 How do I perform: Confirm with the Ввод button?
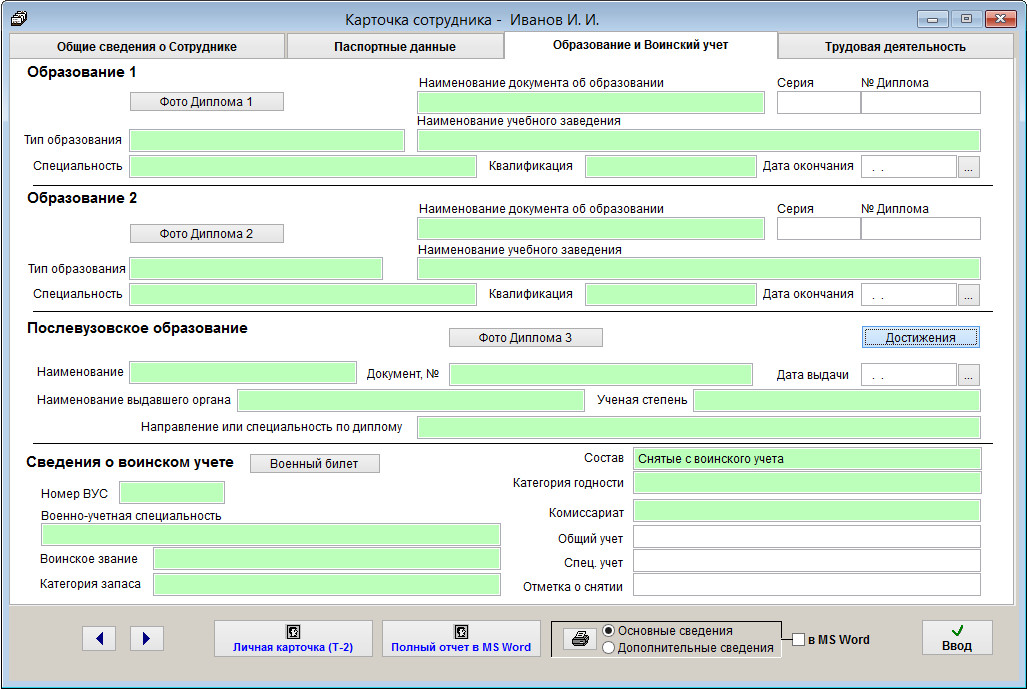point(957,638)
